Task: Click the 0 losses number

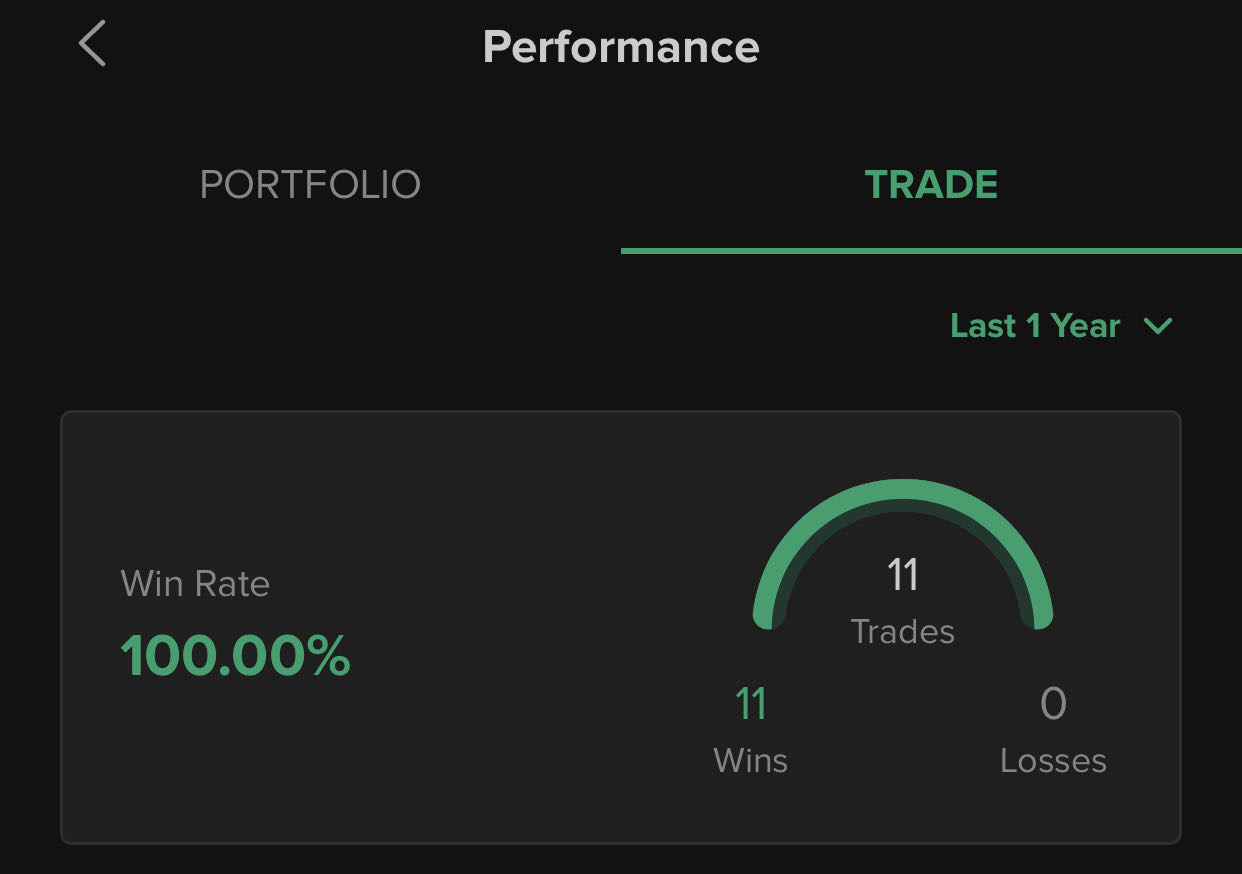Action: coord(1053,704)
